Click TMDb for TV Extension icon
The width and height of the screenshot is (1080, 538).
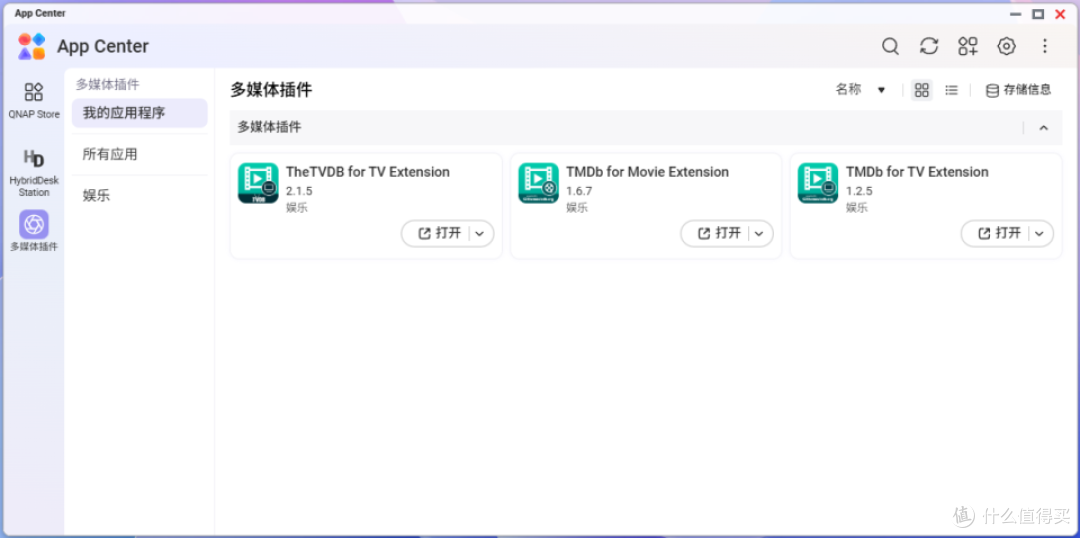point(818,183)
